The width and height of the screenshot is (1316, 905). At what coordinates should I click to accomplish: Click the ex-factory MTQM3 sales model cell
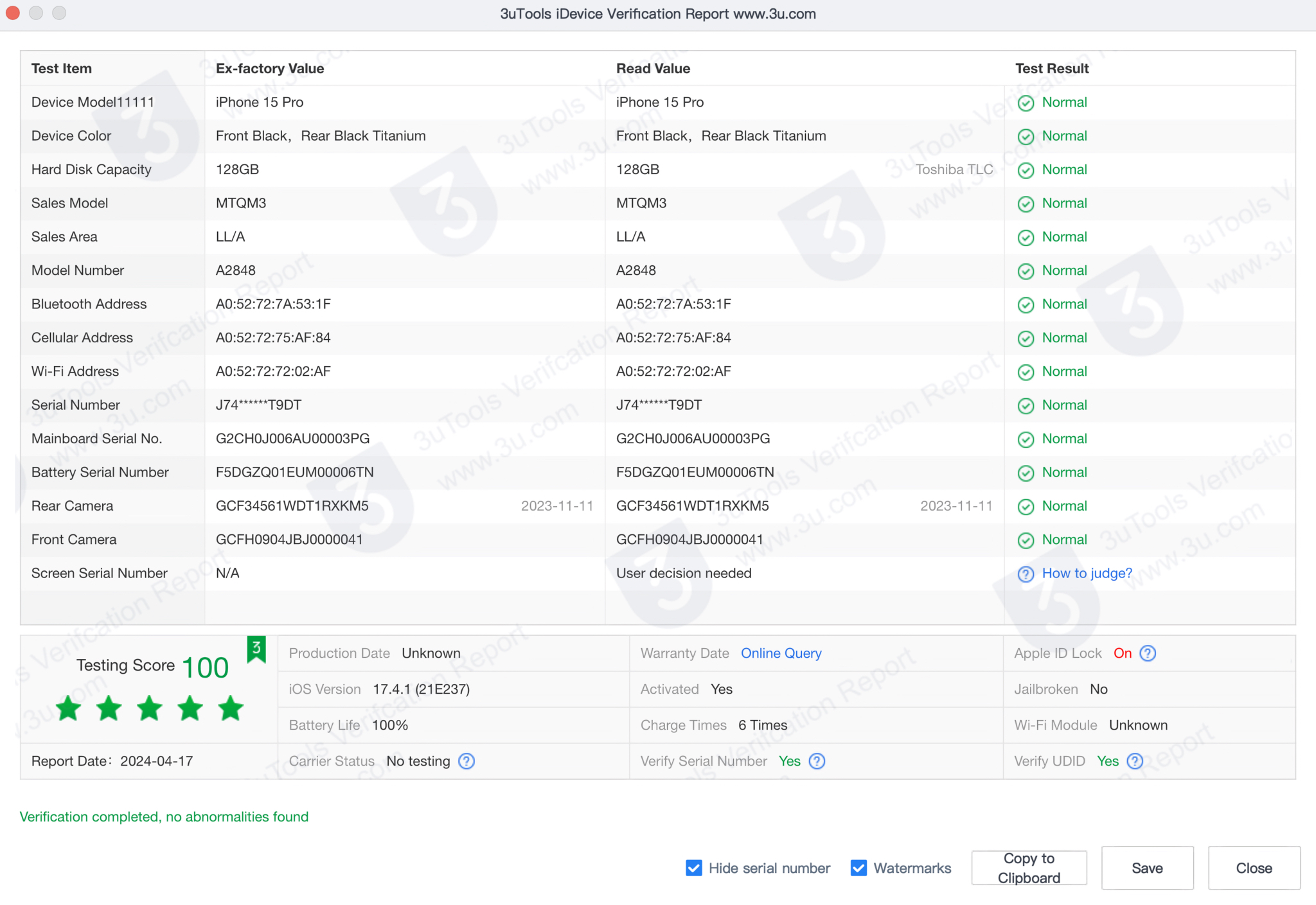click(241, 204)
